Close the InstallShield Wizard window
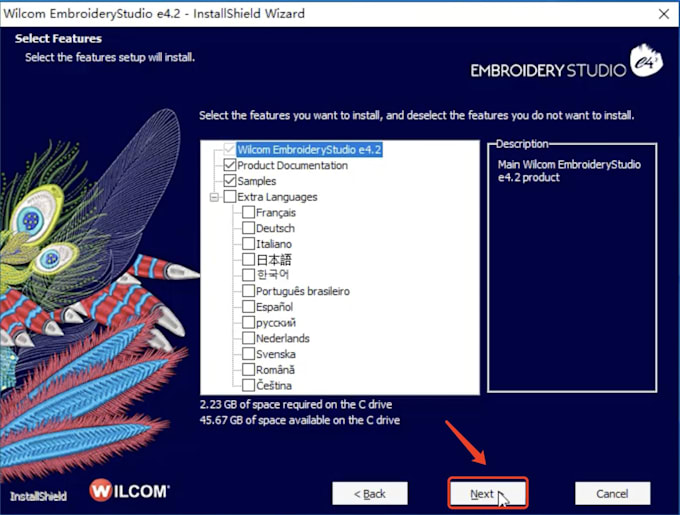The height and width of the screenshot is (515, 680). pyautogui.click(x=664, y=14)
